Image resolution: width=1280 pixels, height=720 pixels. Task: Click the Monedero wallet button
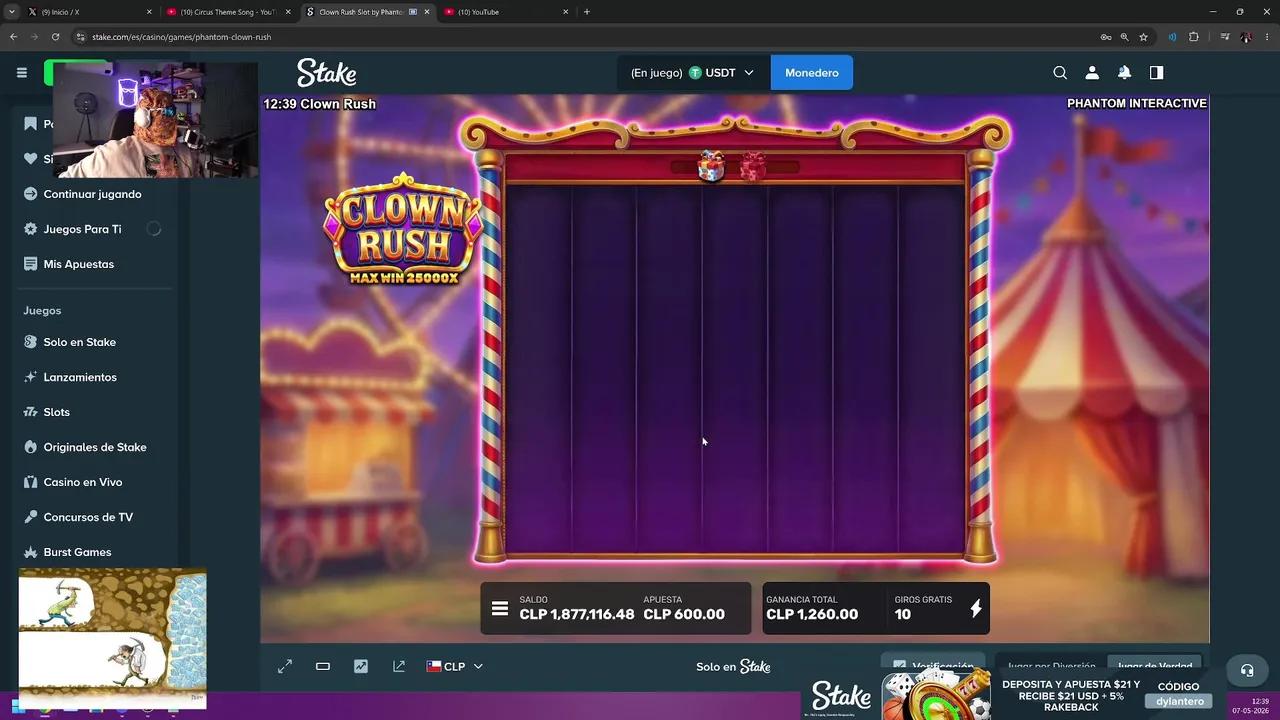(x=811, y=73)
